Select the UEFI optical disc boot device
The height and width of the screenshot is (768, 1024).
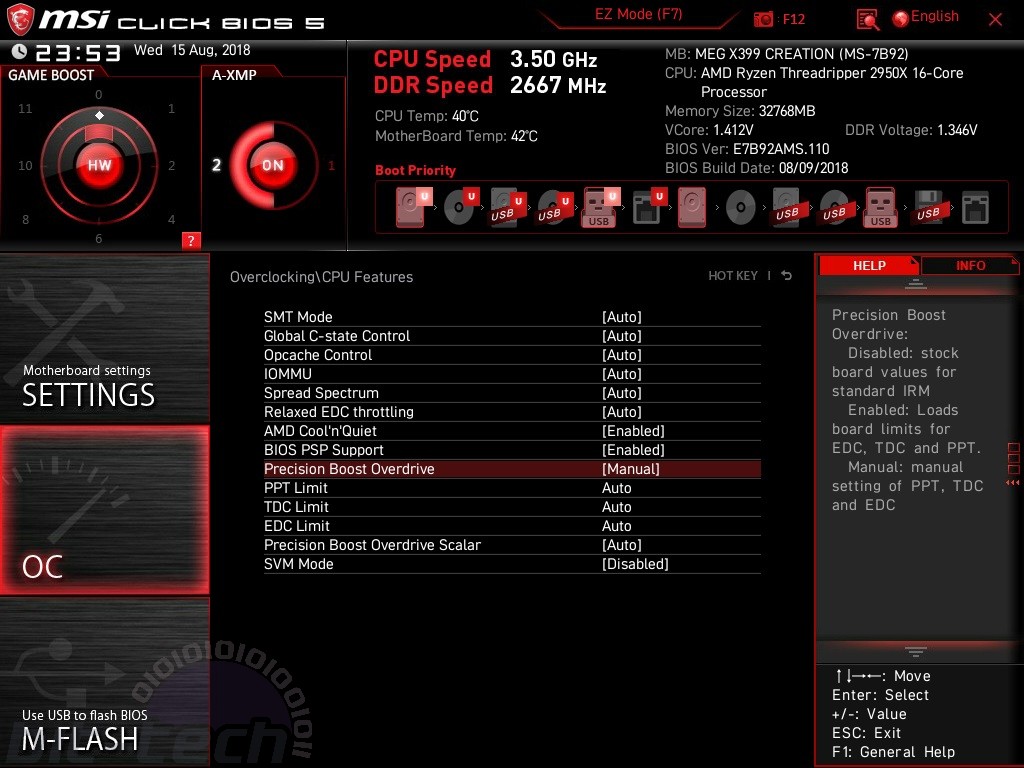coord(460,207)
